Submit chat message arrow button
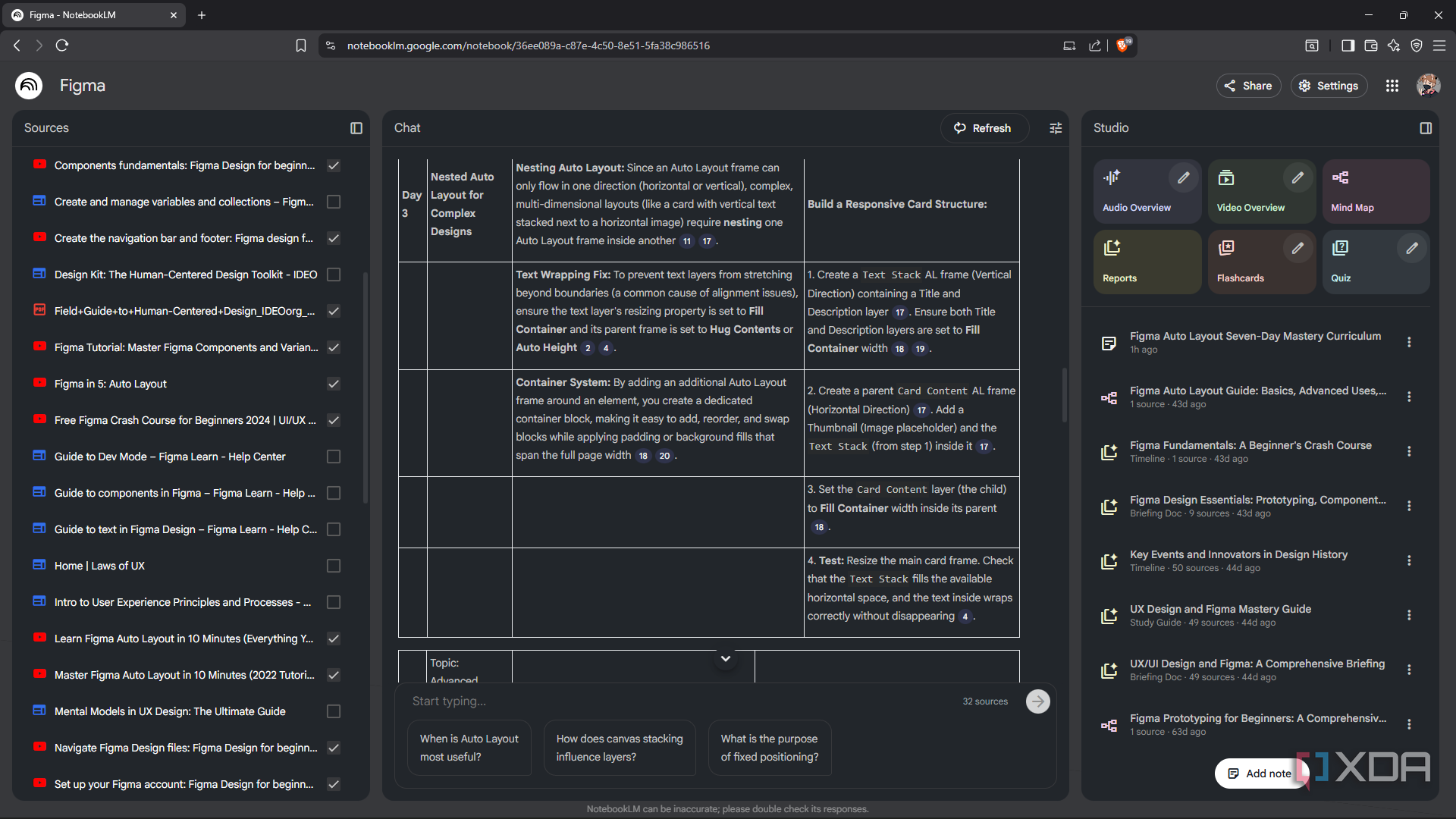Image resolution: width=1456 pixels, height=819 pixels. [1038, 701]
